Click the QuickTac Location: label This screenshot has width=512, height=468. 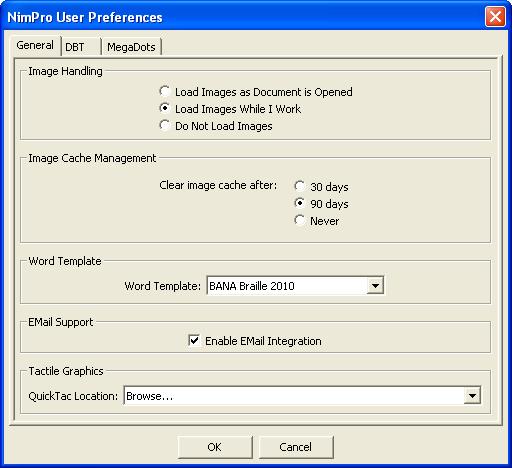pos(73,396)
